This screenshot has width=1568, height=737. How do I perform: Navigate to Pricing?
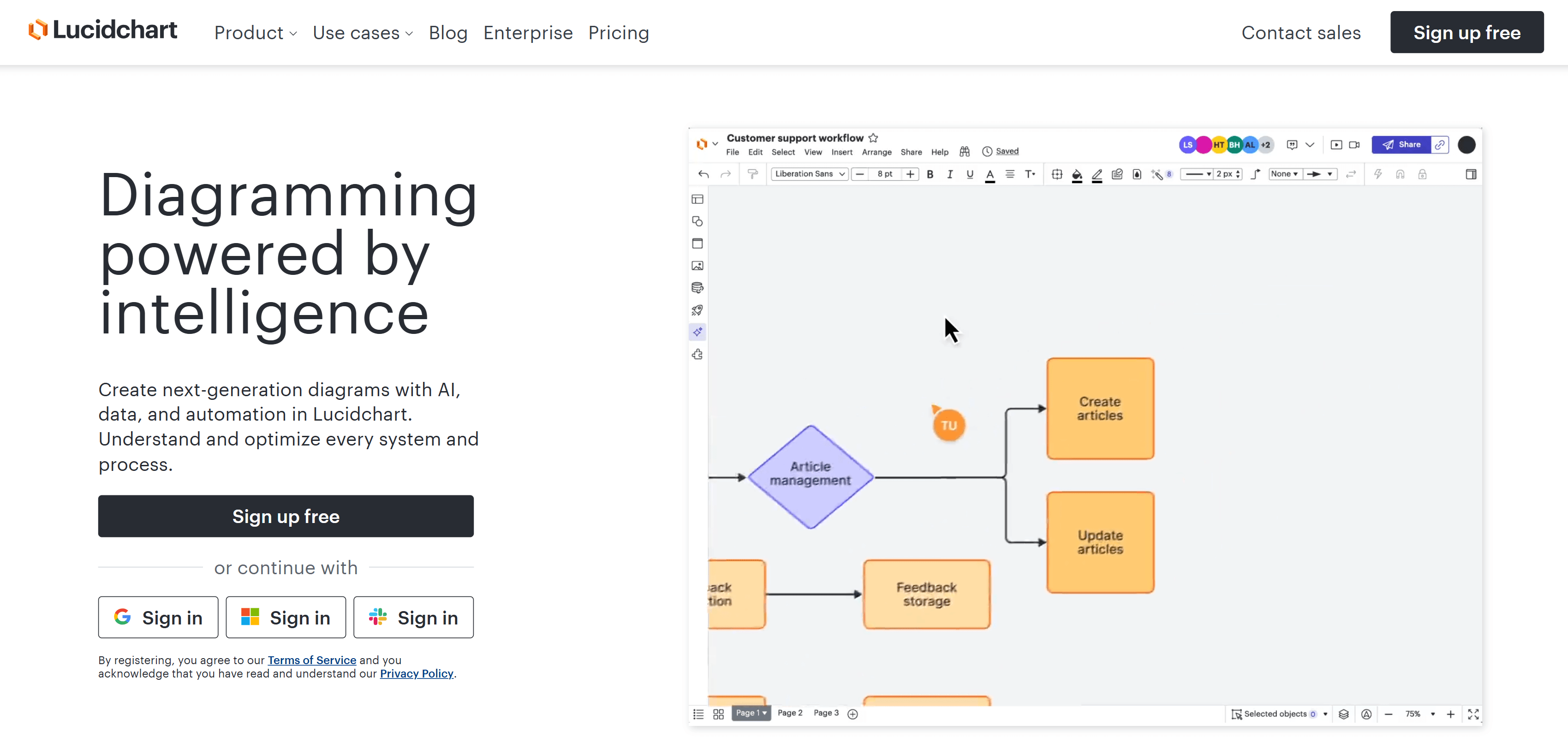point(619,33)
